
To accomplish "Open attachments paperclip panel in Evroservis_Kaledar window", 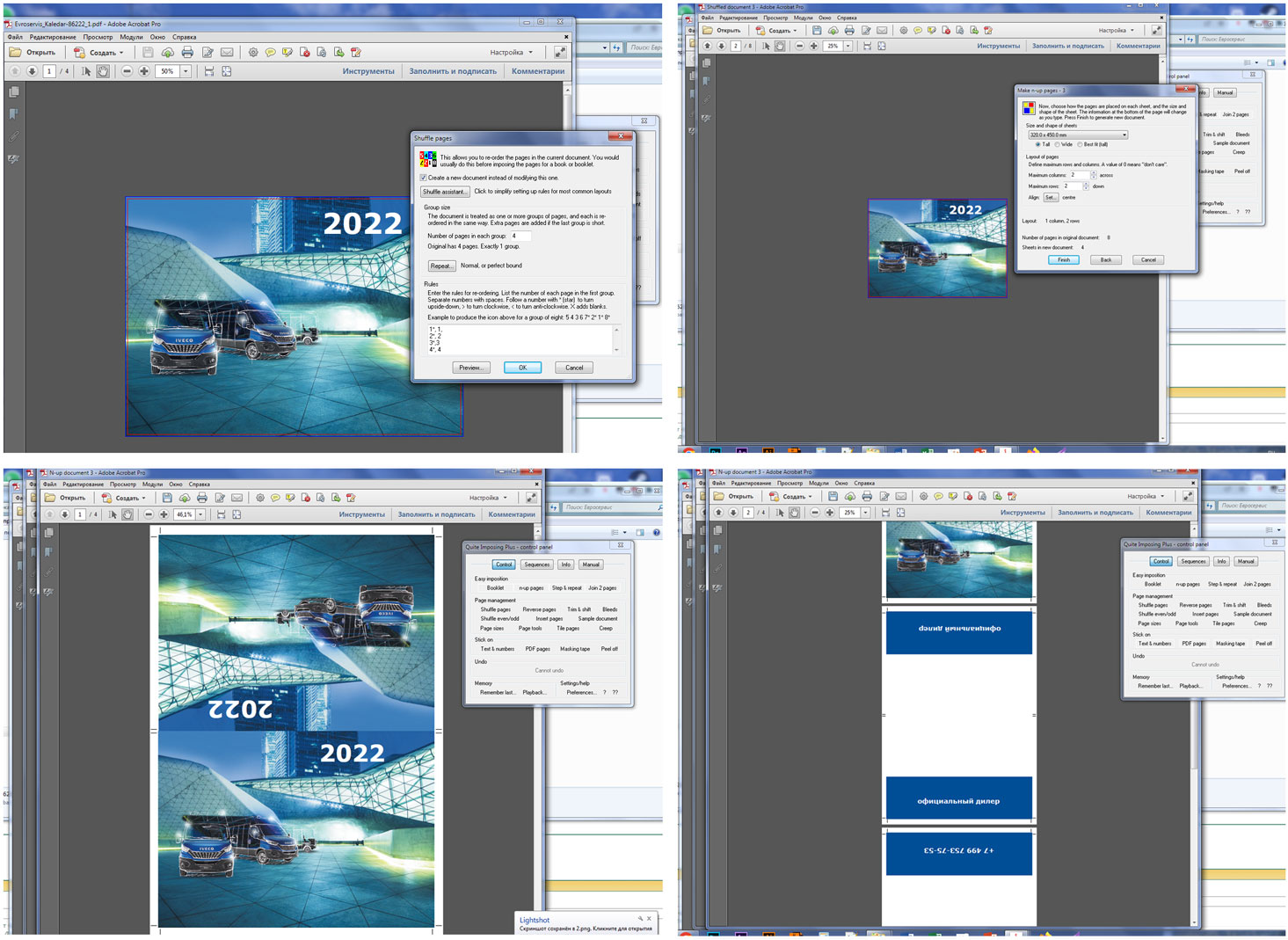I will [13, 136].
